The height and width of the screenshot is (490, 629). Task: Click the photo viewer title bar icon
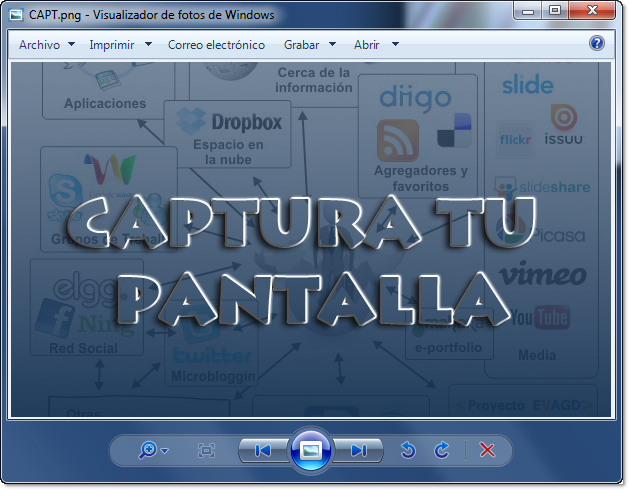point(16,15)
